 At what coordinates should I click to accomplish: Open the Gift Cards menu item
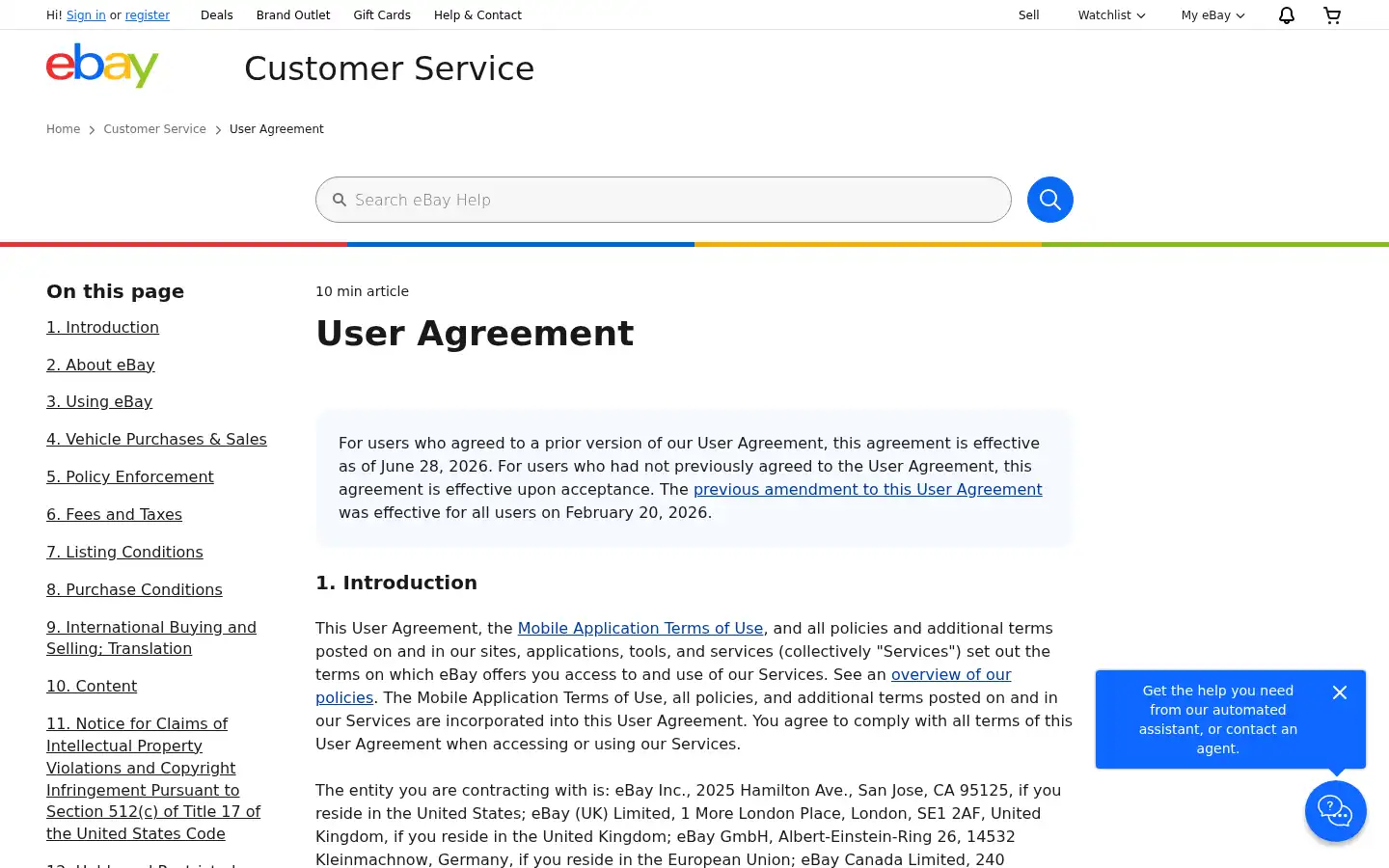click(382, 15)
